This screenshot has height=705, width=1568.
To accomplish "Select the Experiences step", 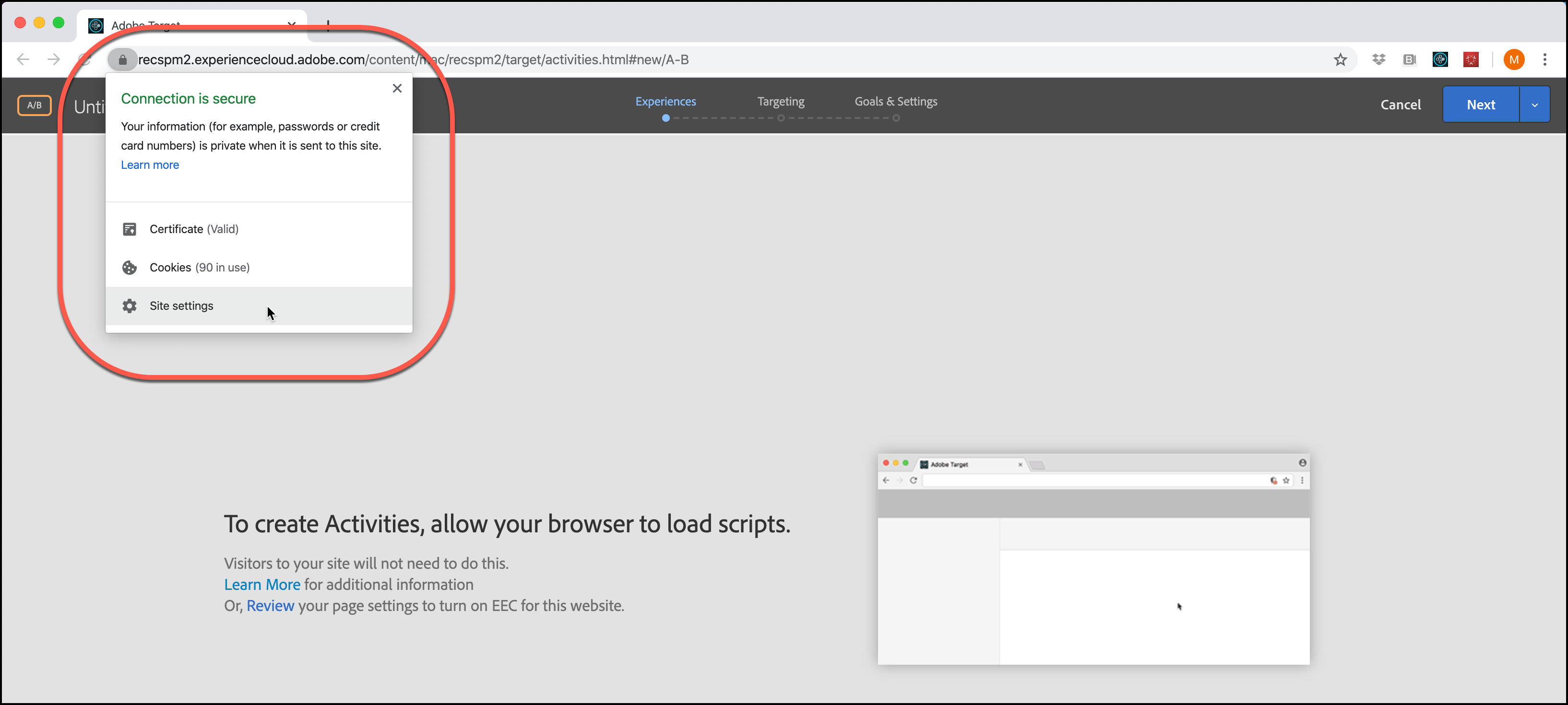I will (665, 102).
